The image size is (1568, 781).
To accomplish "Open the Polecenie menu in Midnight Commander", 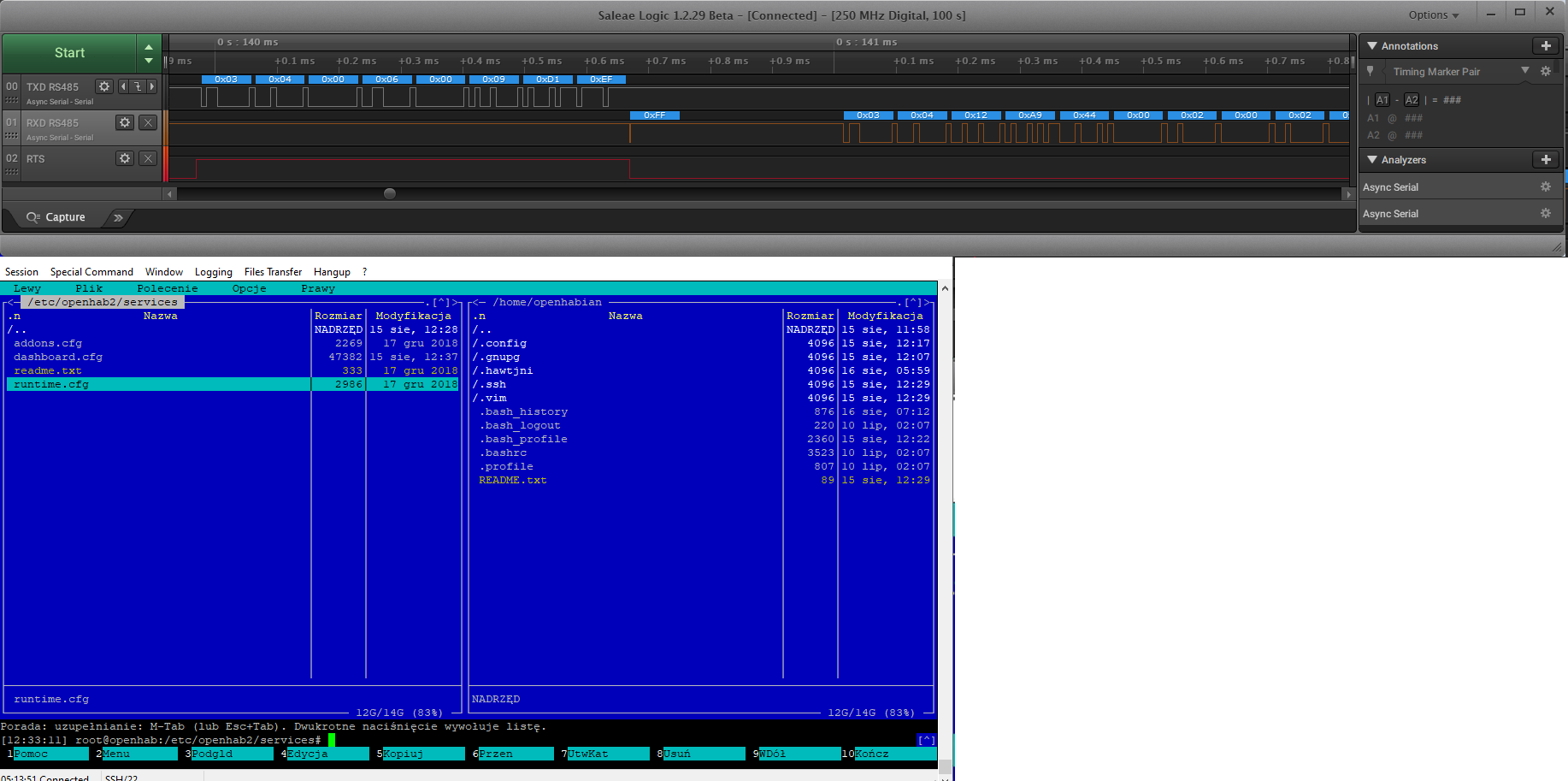I will [x=168, y=289].
